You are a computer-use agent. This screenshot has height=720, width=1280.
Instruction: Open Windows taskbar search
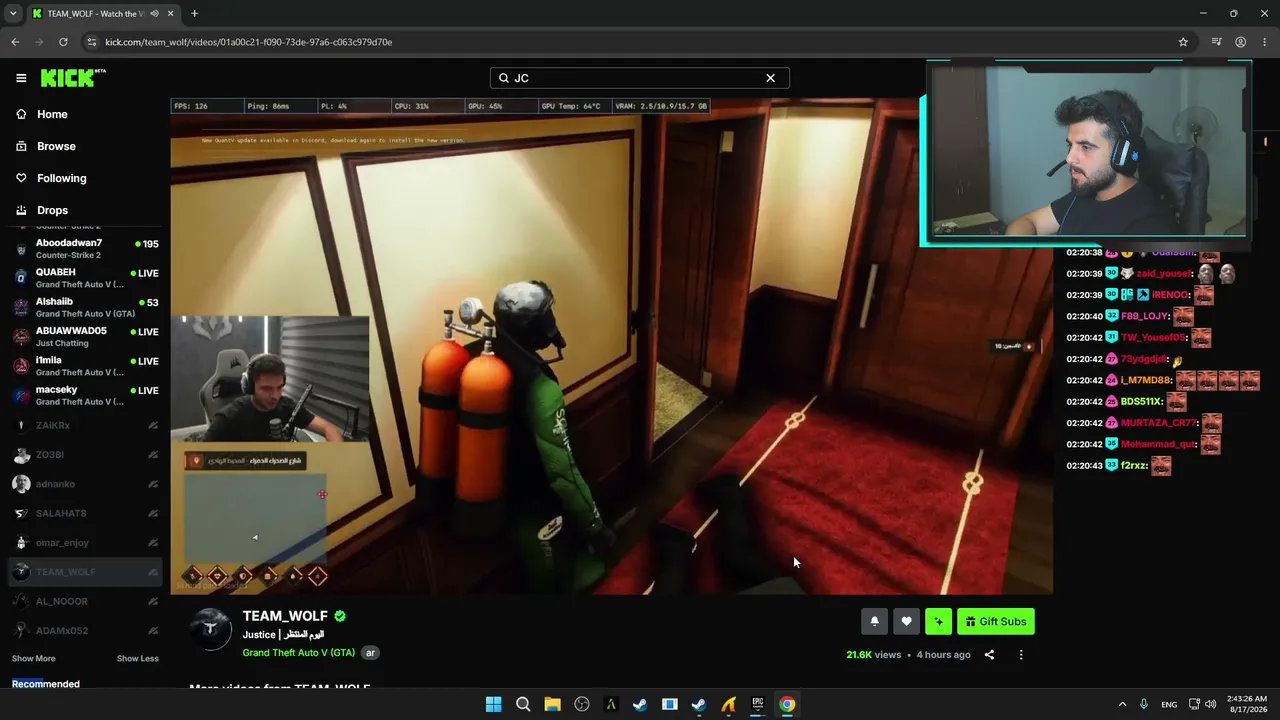click(523, 704)
